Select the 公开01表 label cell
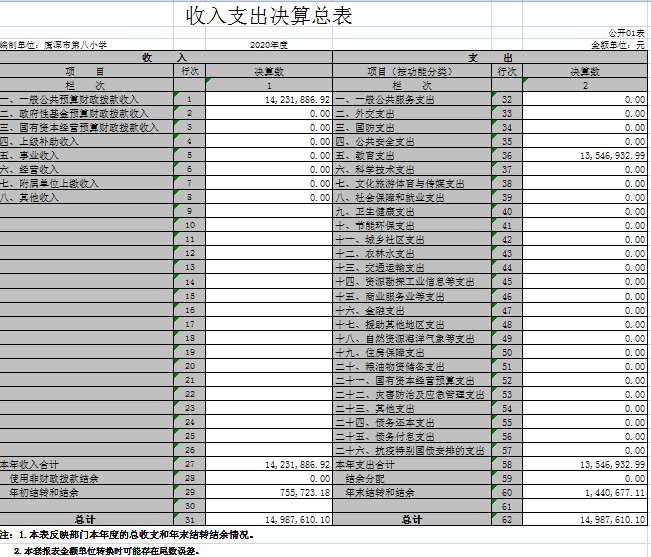 [627, 33]
